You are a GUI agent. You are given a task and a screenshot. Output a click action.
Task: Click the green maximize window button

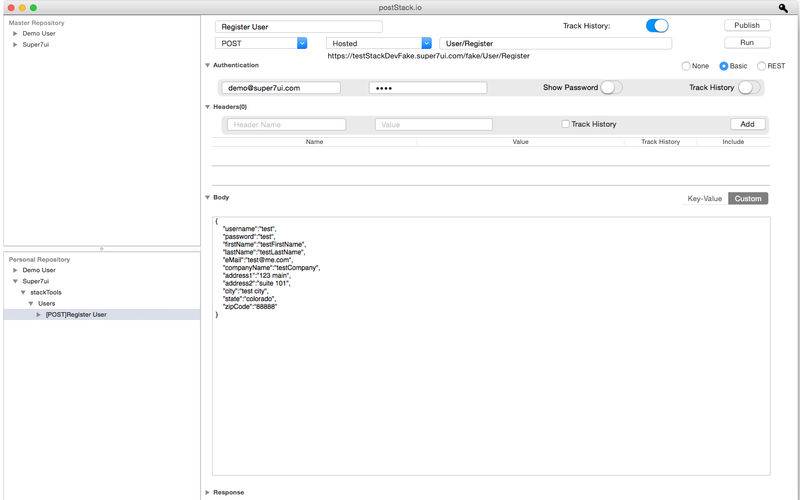(x=33, y=8)
